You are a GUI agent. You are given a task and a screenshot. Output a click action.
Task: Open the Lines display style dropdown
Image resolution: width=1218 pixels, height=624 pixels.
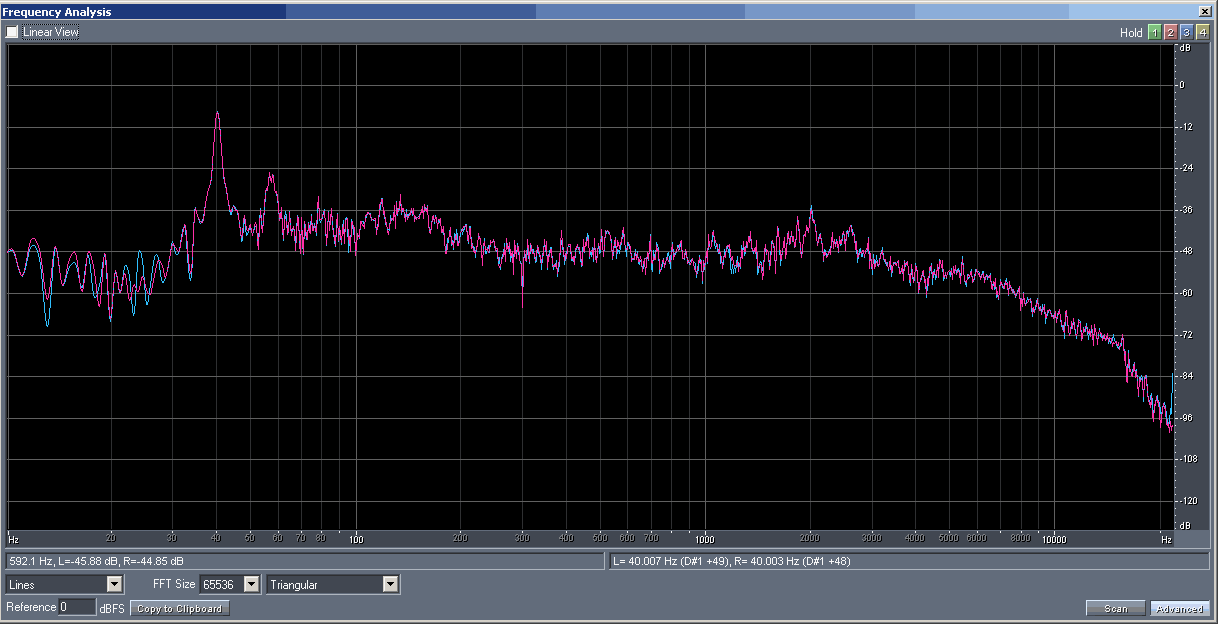(x=114, y=584)
